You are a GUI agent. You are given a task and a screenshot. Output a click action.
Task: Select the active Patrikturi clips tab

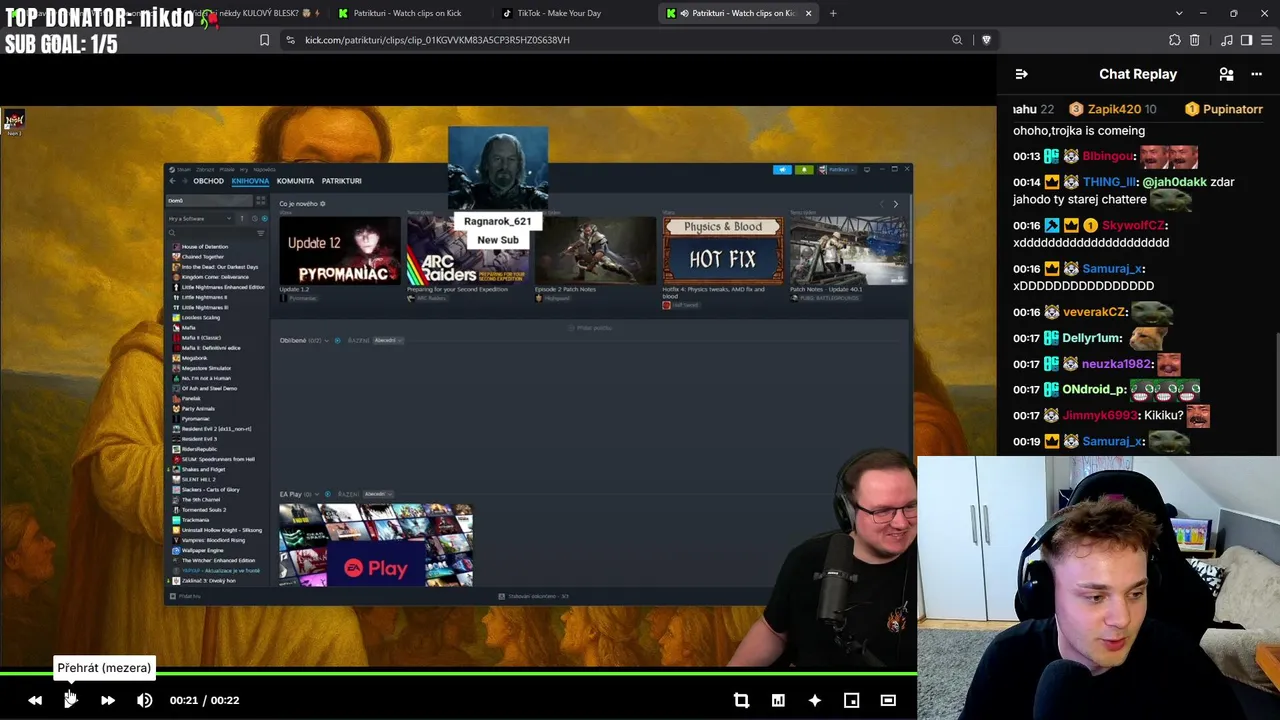point(741,13)
